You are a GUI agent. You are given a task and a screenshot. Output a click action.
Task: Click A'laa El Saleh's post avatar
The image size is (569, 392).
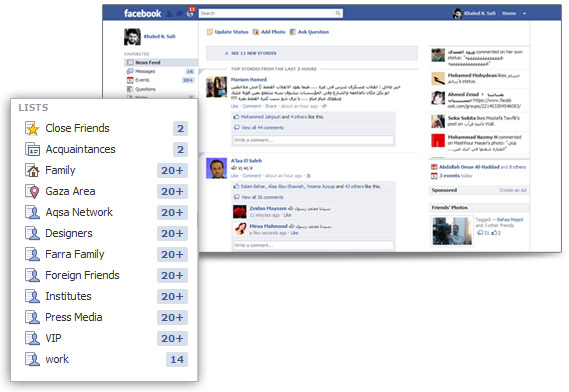click(x=216, y=168)
